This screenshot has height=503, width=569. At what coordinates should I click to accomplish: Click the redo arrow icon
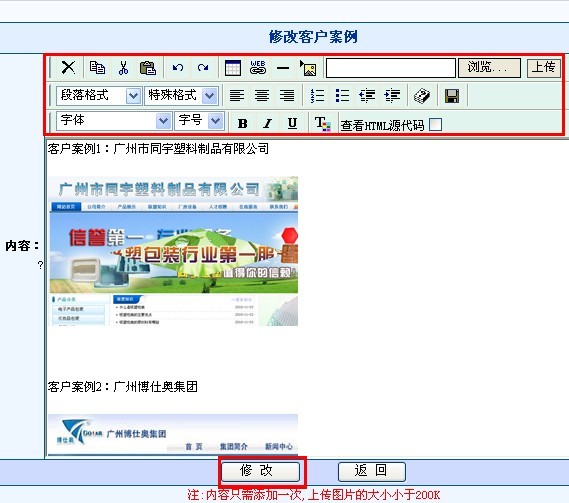point(203,68)
